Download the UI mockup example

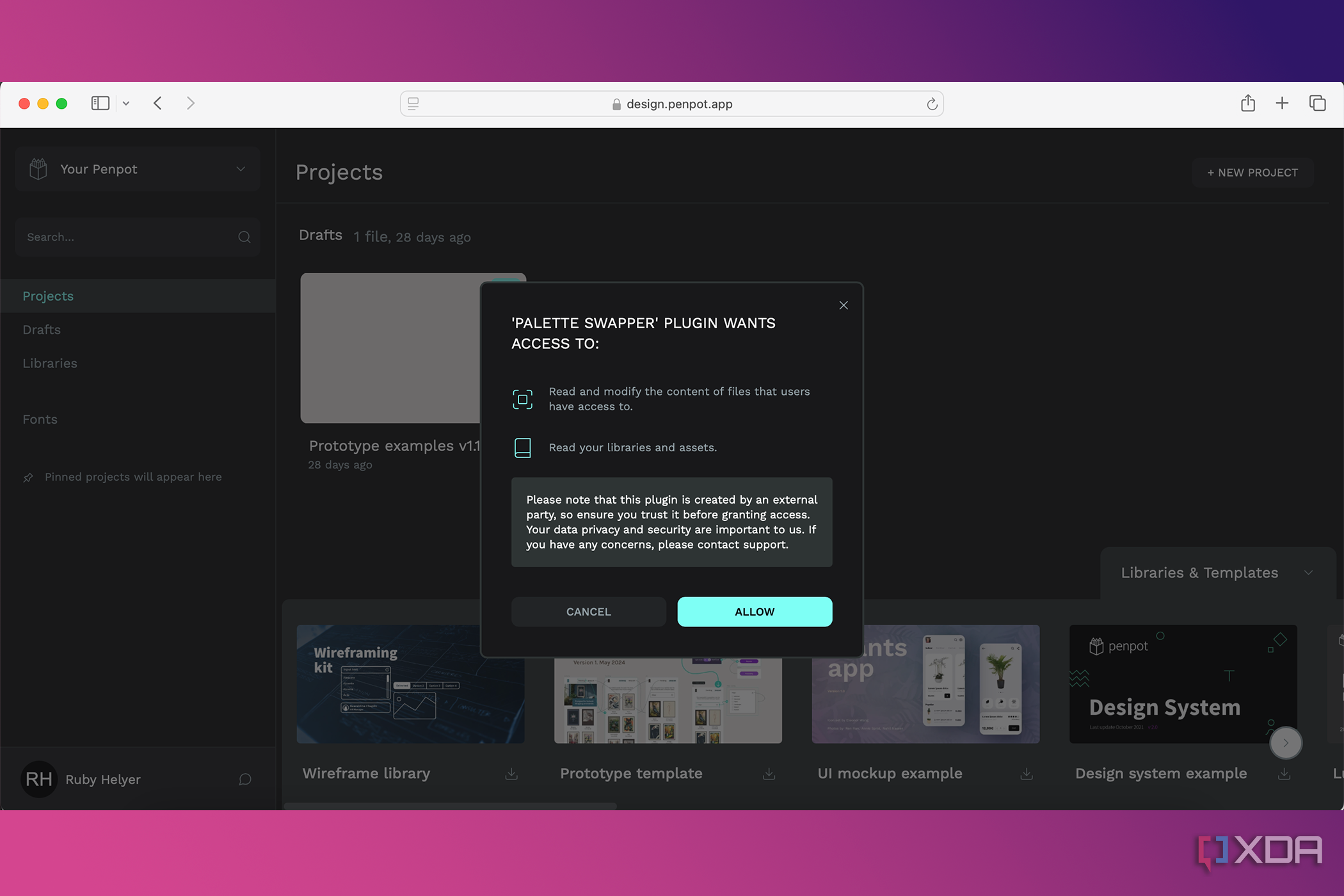[x=1027, y=774]
